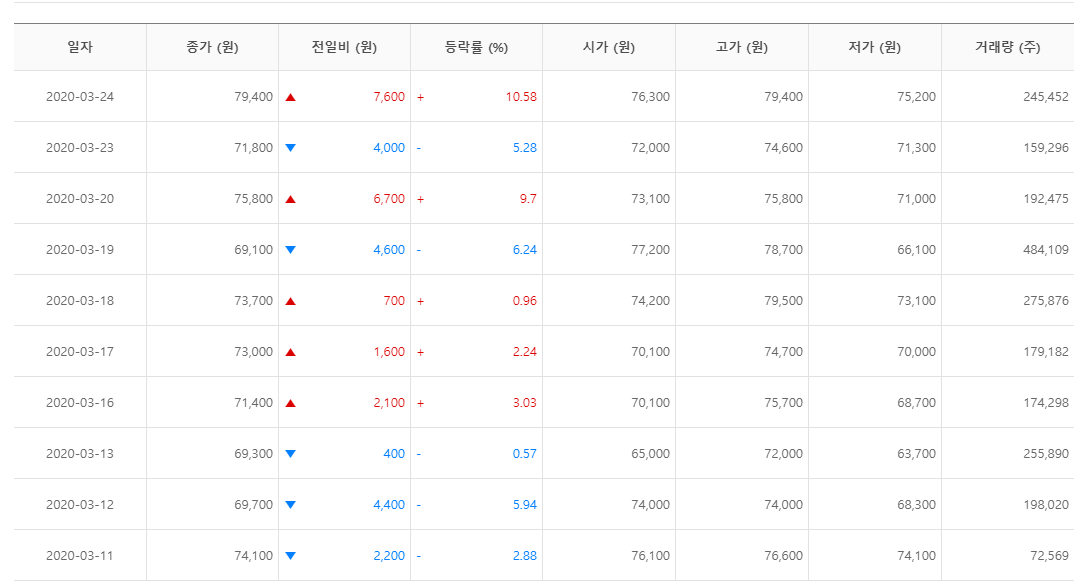This screenshot has width=1083, height=583.
Task: Click closing price 79,400 in the 2020-03-24 row
Action: 253,97
